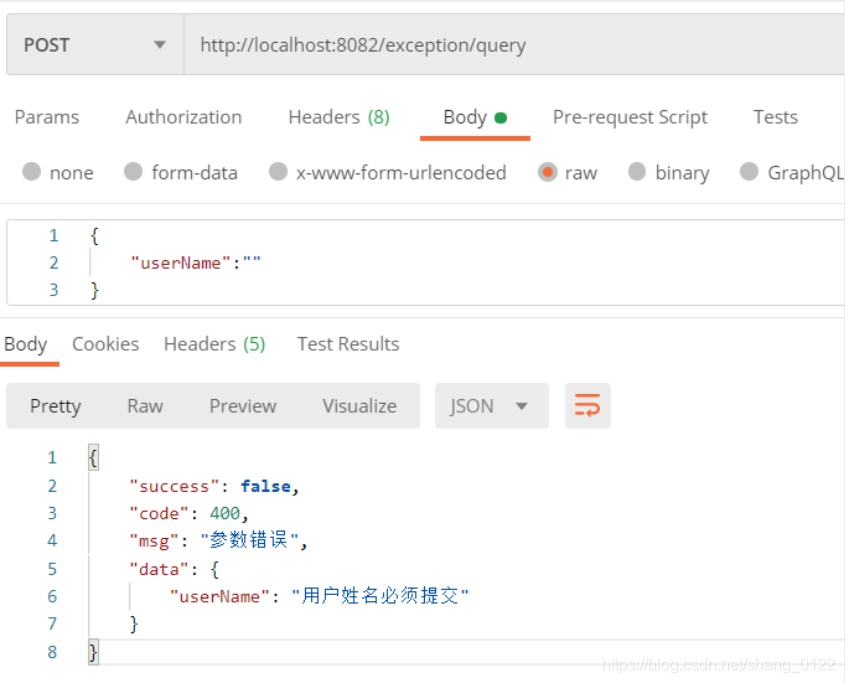Open the POST method dropdown
This screenshot has height=683, width=845.
click(x=95, y=45)
